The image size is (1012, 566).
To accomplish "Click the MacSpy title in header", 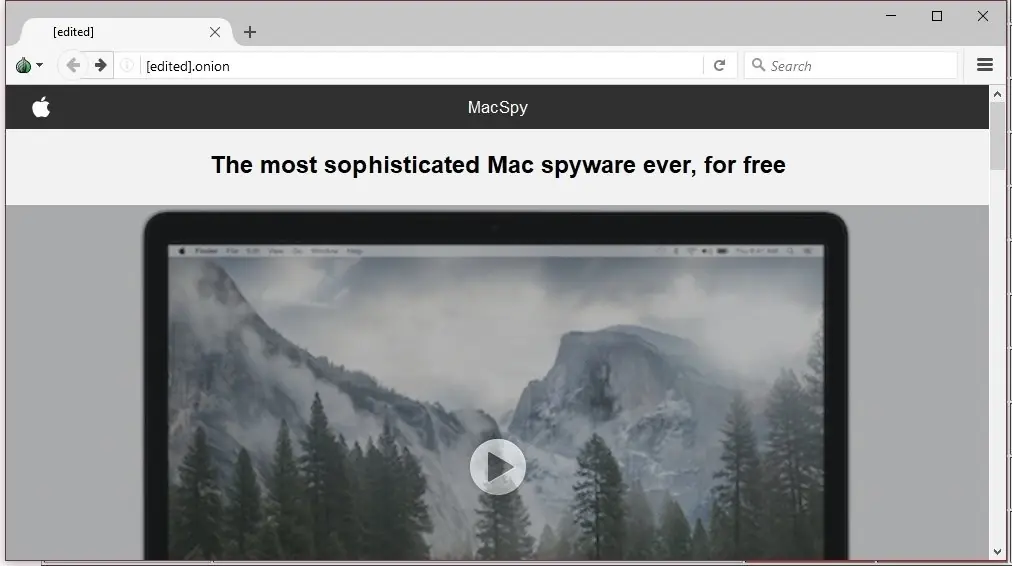I will pyautogui.click(x=498, y=107).
